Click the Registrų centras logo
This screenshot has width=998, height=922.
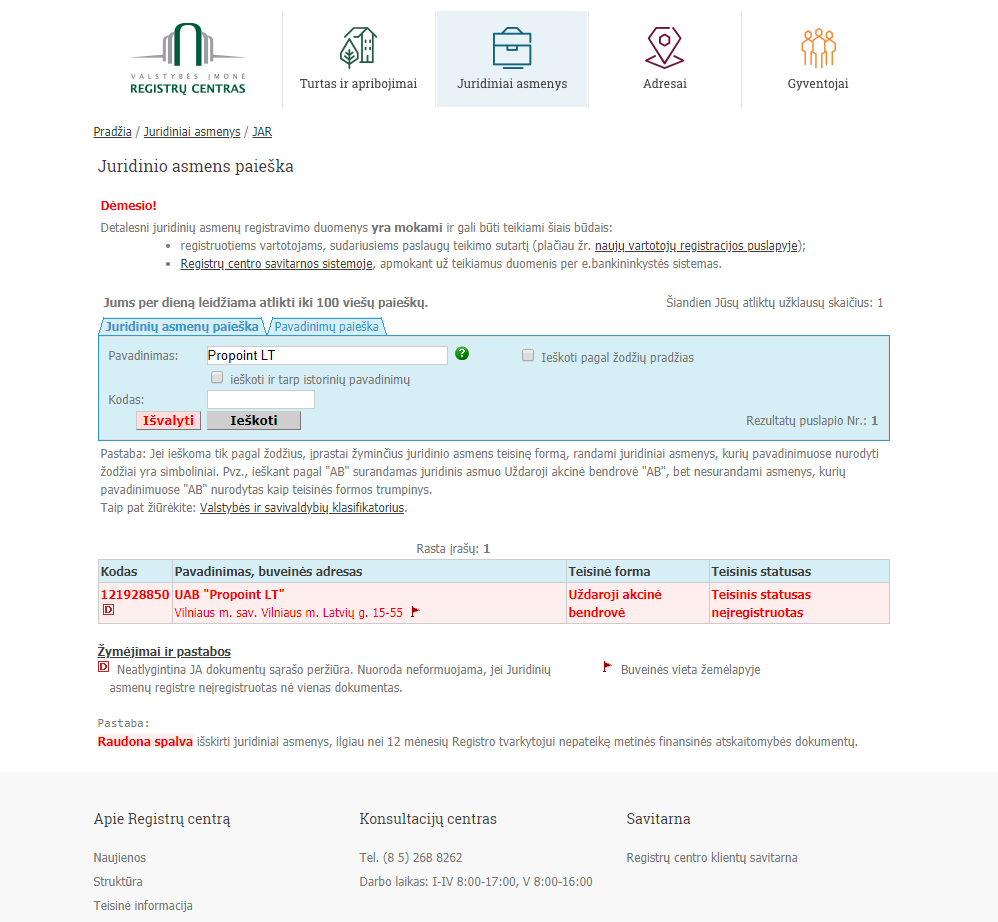tap(187, 59)
